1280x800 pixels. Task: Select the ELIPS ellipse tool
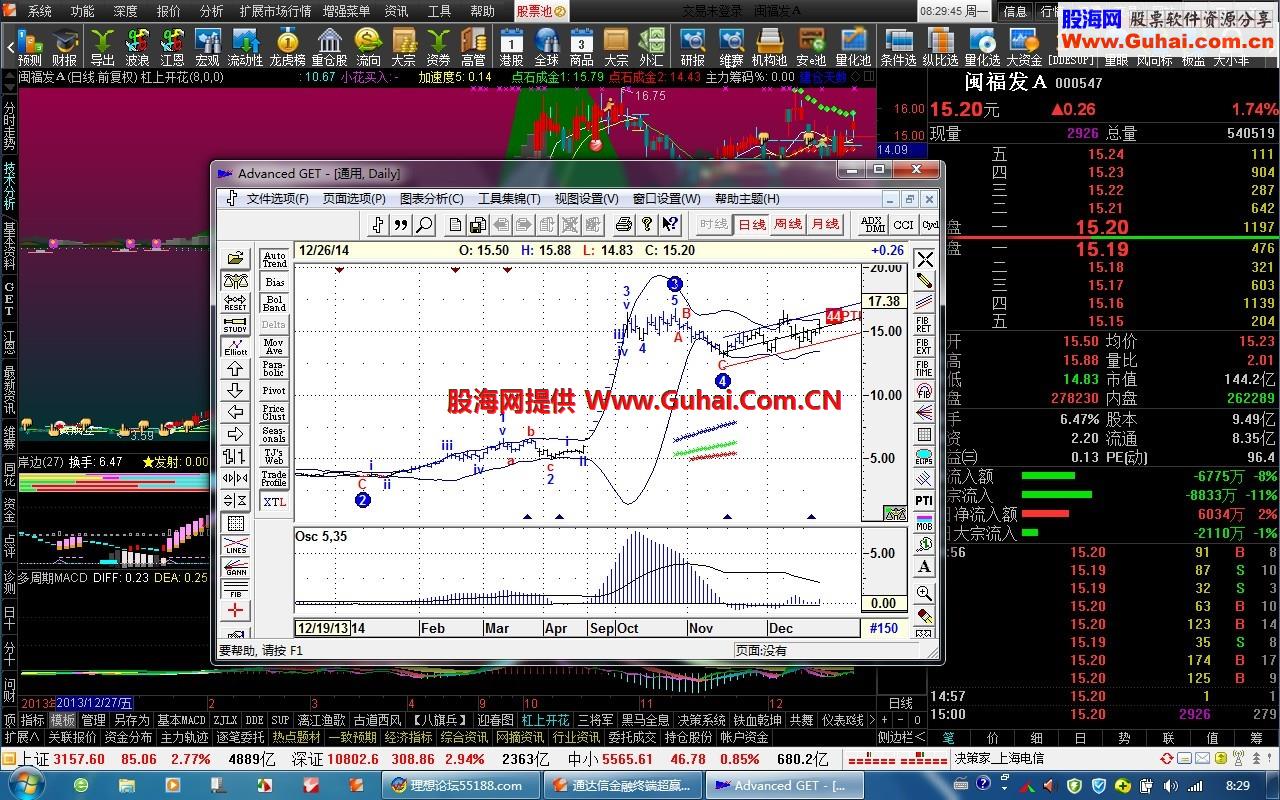[924, 457]
